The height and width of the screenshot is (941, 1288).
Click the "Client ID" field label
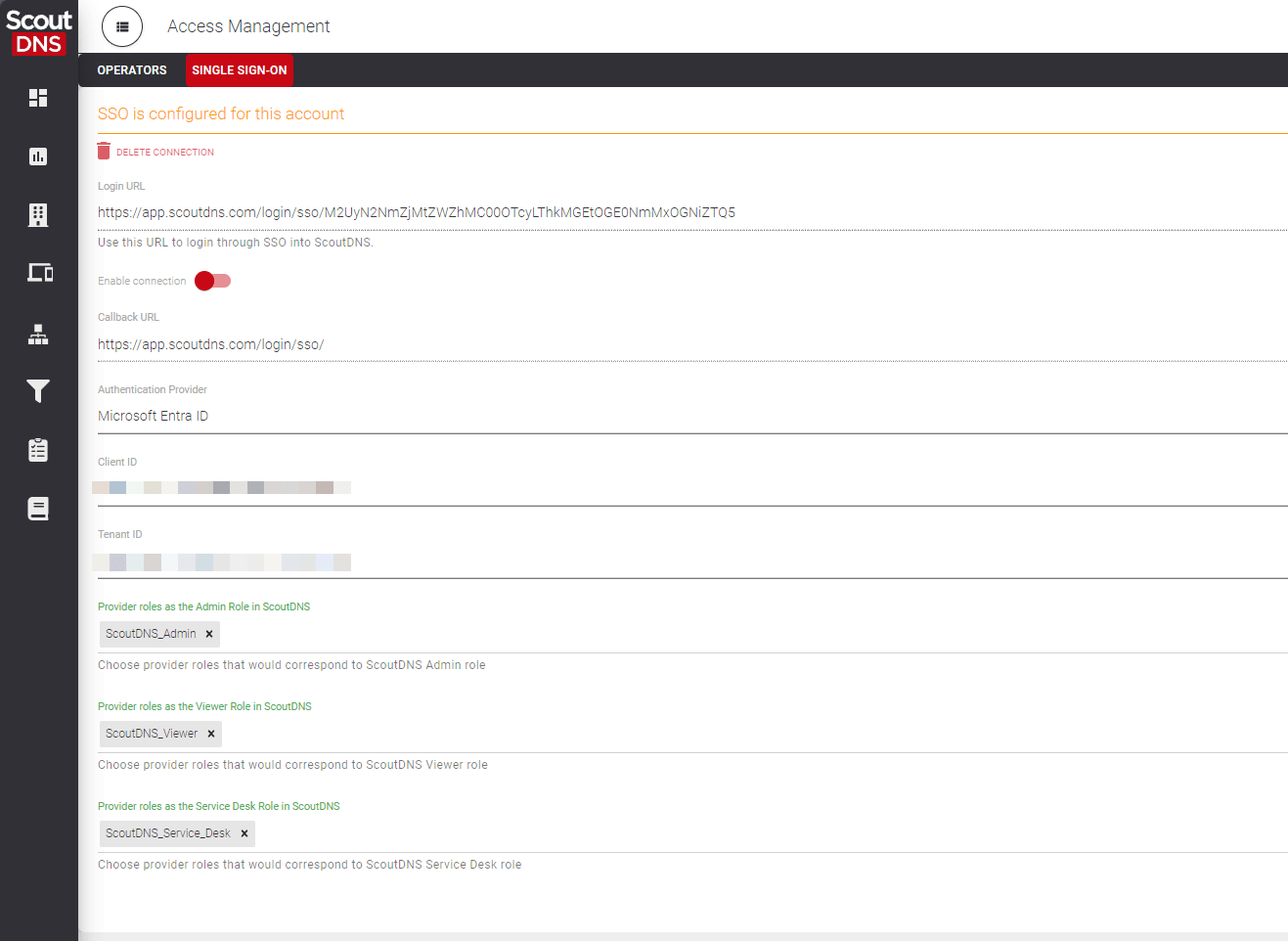117,462
